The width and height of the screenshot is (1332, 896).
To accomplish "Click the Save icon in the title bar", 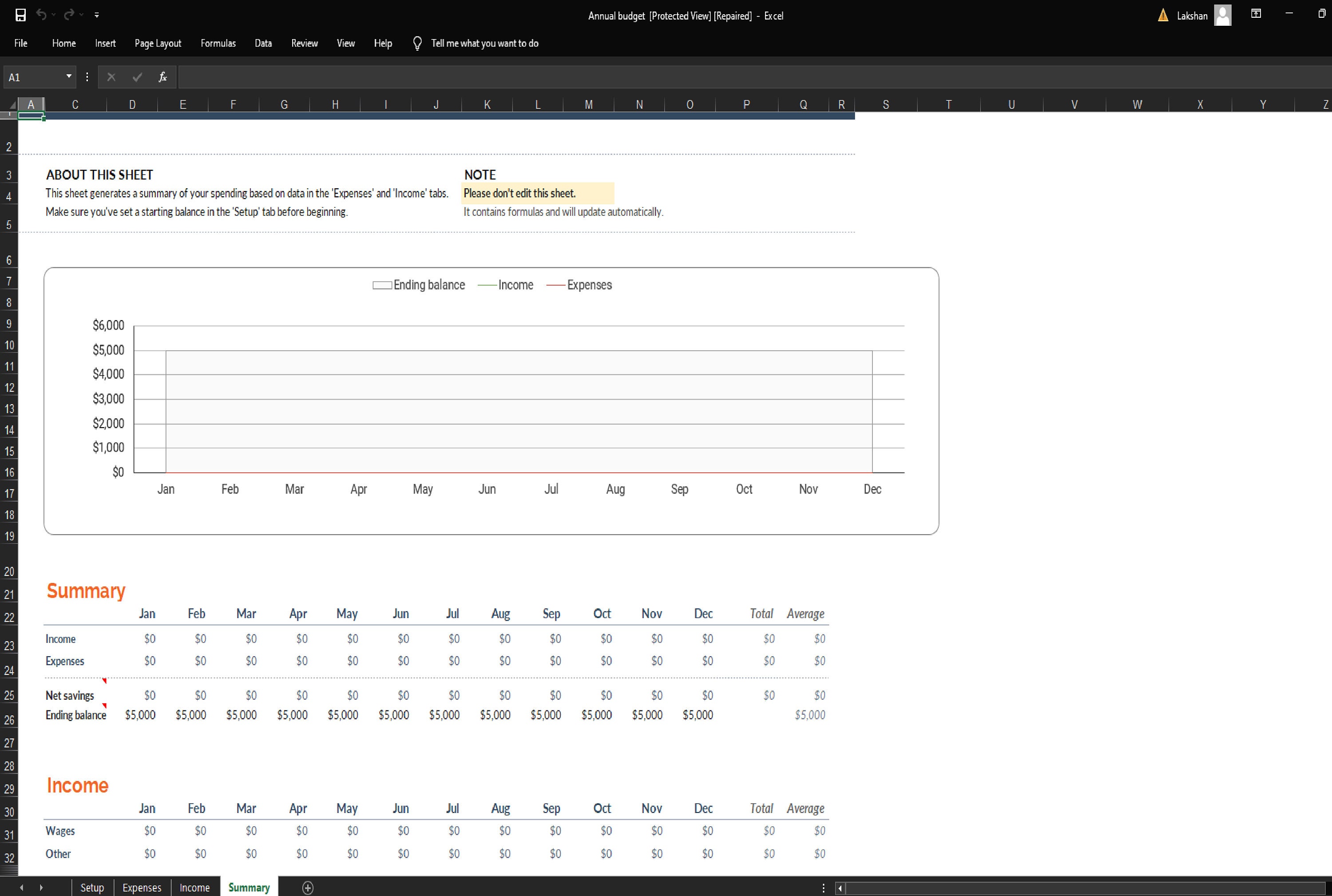I will pos(20,15).
